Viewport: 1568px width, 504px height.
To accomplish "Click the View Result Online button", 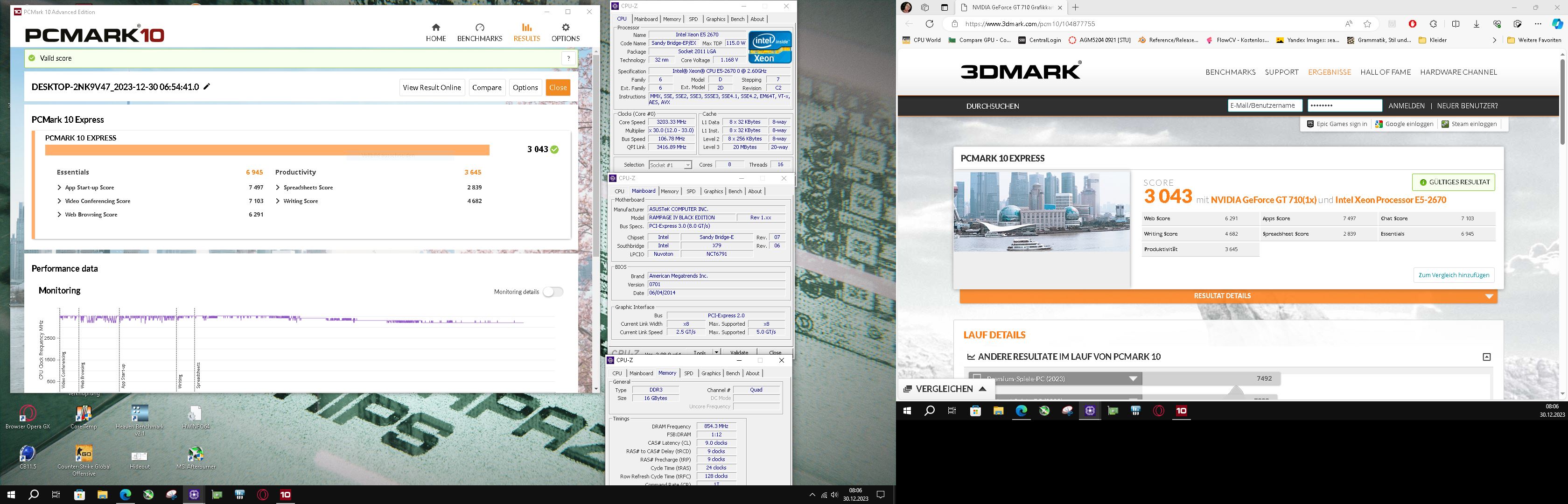I will (x=432, y=87).
